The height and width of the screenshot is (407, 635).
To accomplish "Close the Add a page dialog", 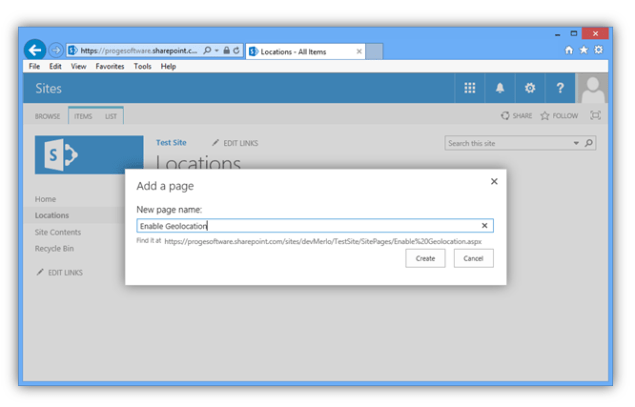I will click(x=494, y=182).
